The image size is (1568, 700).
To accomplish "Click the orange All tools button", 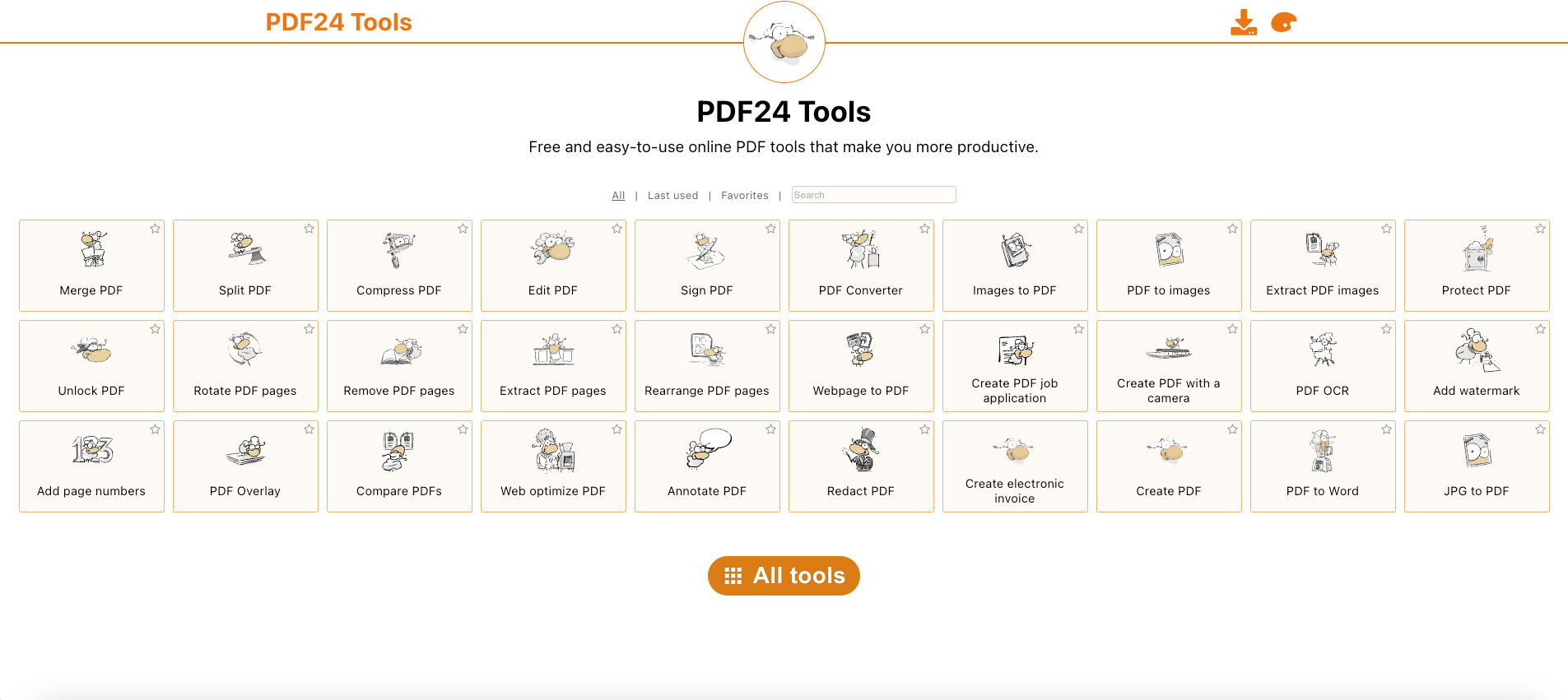I will (784, 576).
